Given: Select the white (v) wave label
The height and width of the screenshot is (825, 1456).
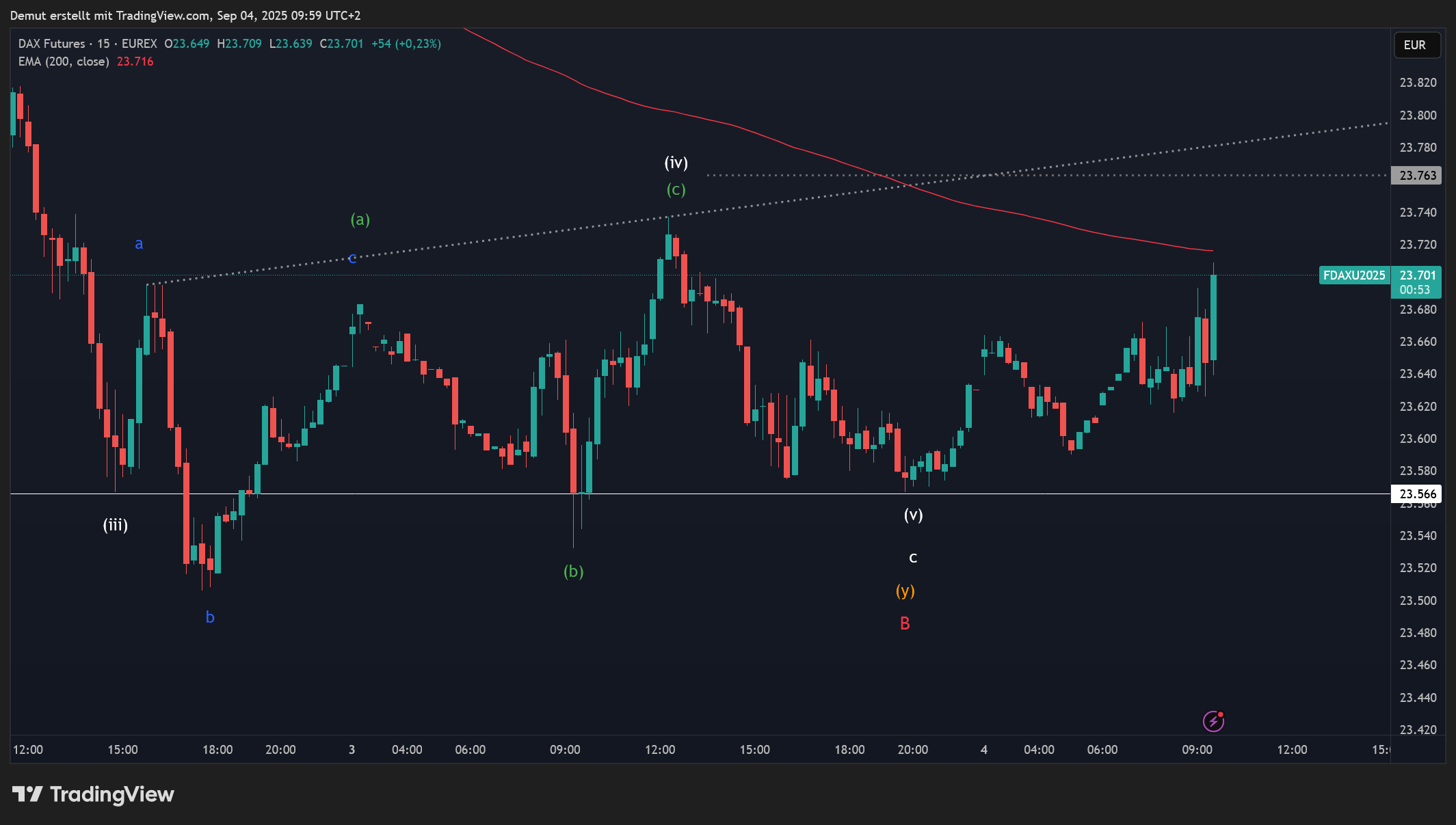Looking at the screenshot, I should 913,515.
